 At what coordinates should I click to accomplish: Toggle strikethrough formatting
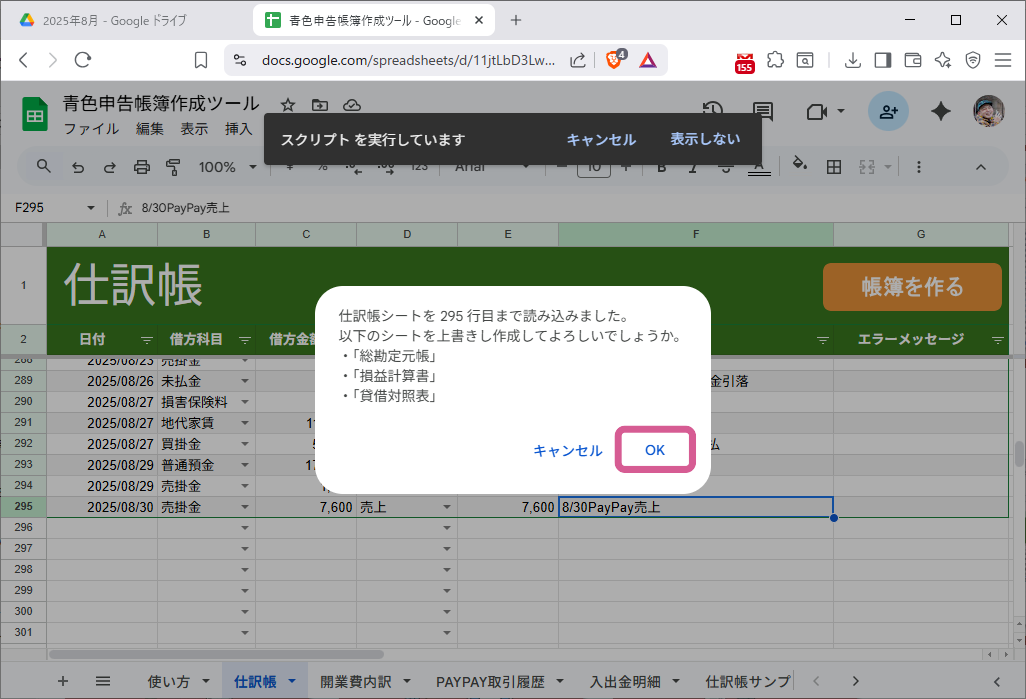726,167
